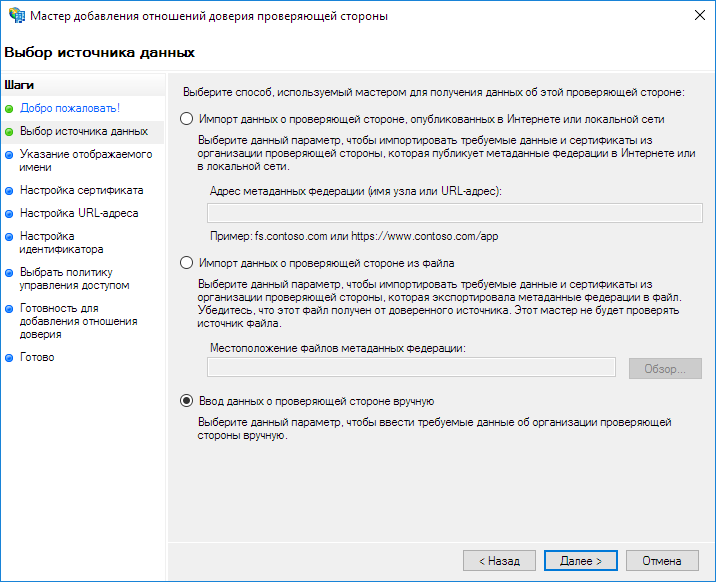Image resolution: width=716 pixels, height=582 pixels.
Task: Click the metadata file location field
Action: tap(411, 368)
